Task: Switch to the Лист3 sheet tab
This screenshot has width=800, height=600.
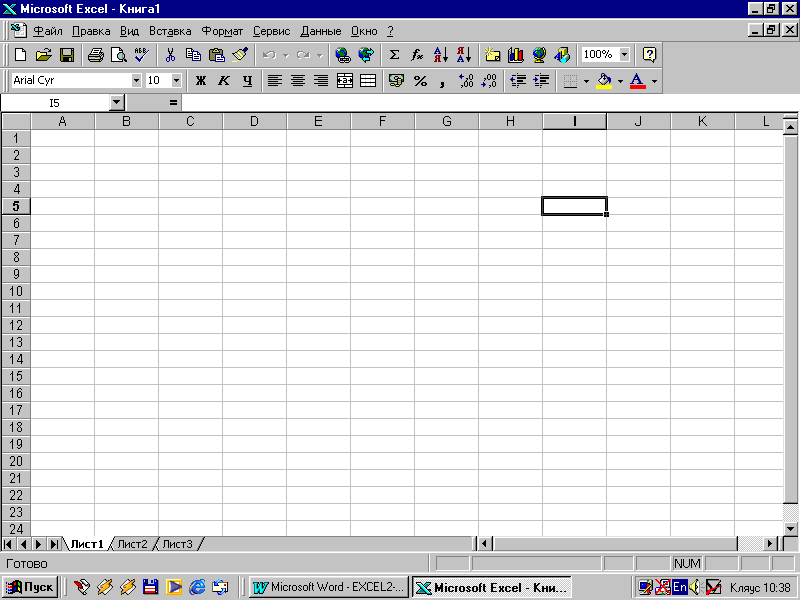Action: tap(177, 544)
